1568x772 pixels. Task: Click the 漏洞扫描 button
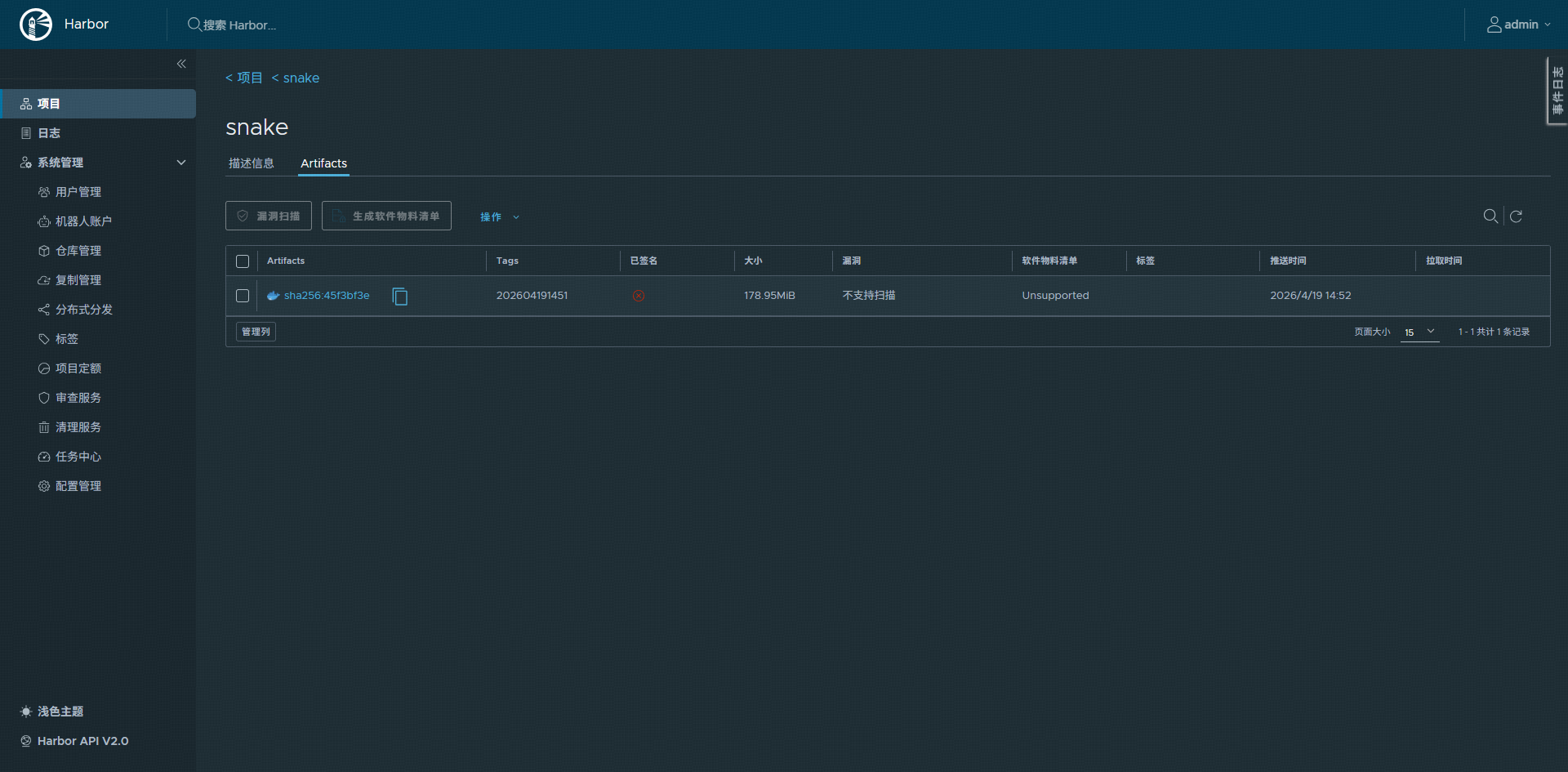(x=269, y=216)
